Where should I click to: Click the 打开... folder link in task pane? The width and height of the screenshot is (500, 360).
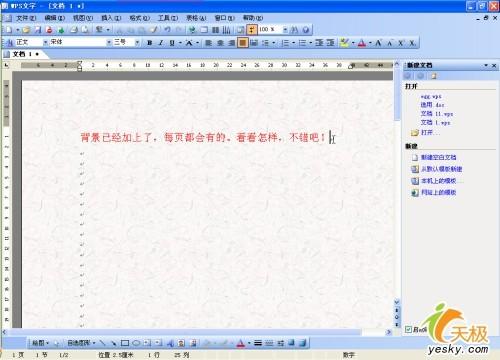[430, 132]
